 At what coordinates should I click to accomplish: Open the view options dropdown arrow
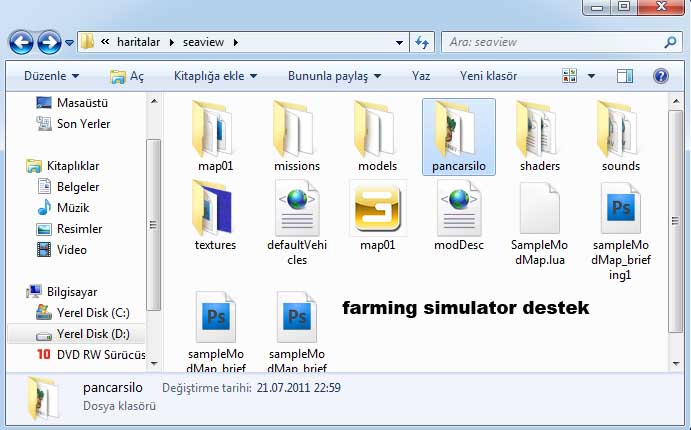591,76
